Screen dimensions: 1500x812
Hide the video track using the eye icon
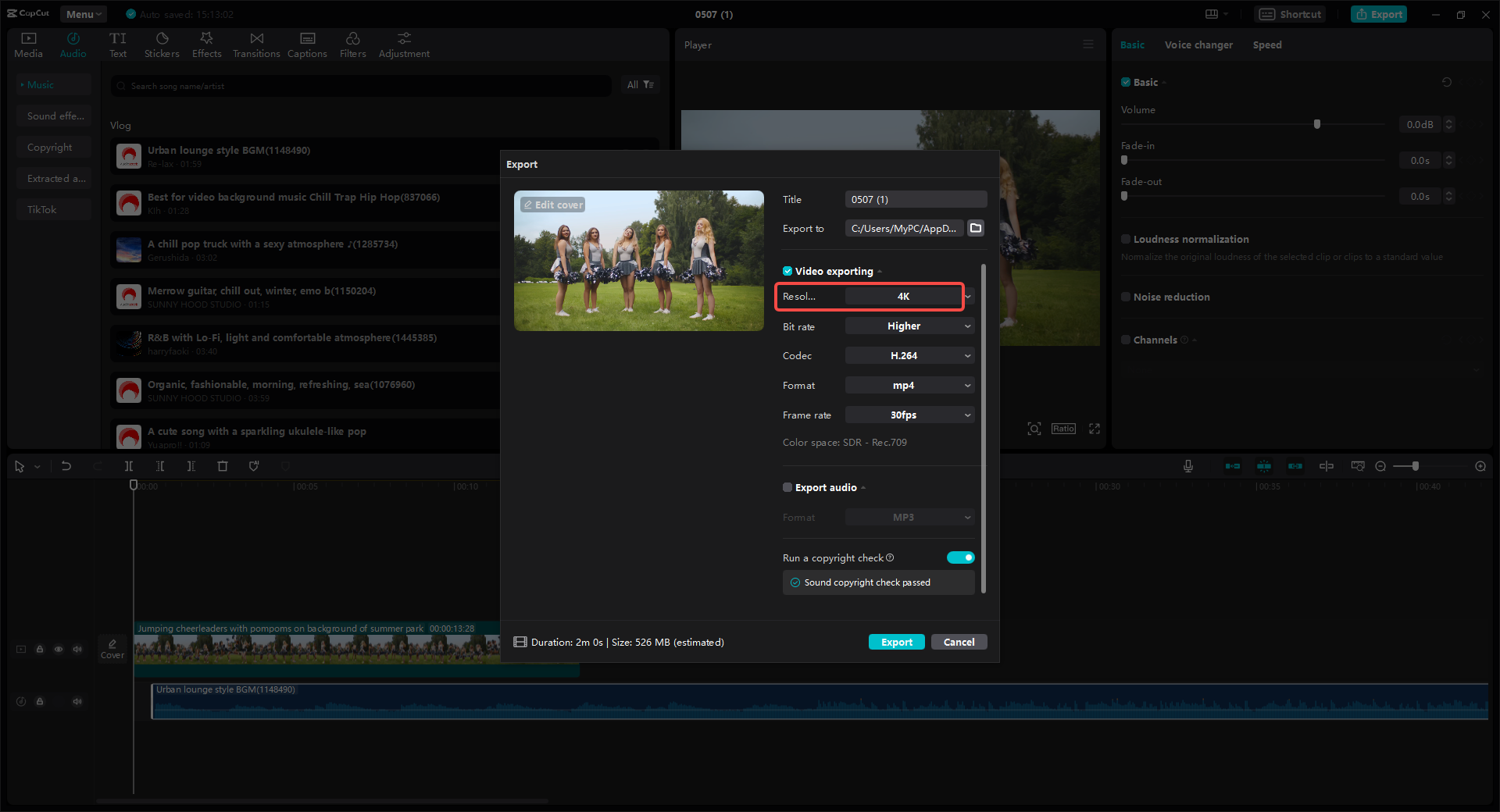[59, 649]
